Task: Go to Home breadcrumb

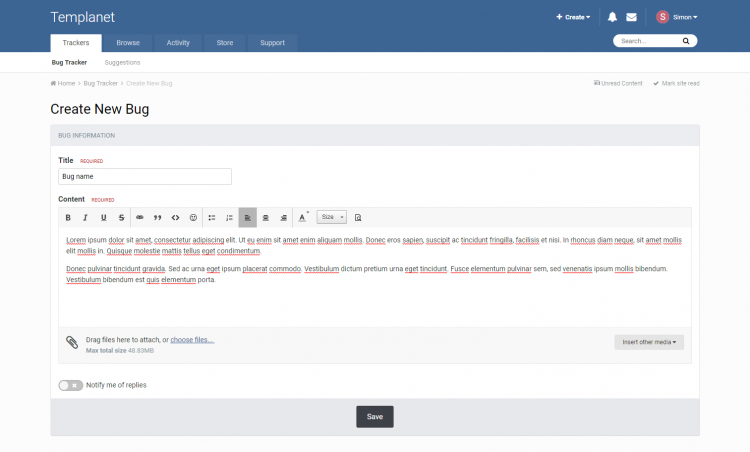Action: pyautogui.click(x=63, y=83)
